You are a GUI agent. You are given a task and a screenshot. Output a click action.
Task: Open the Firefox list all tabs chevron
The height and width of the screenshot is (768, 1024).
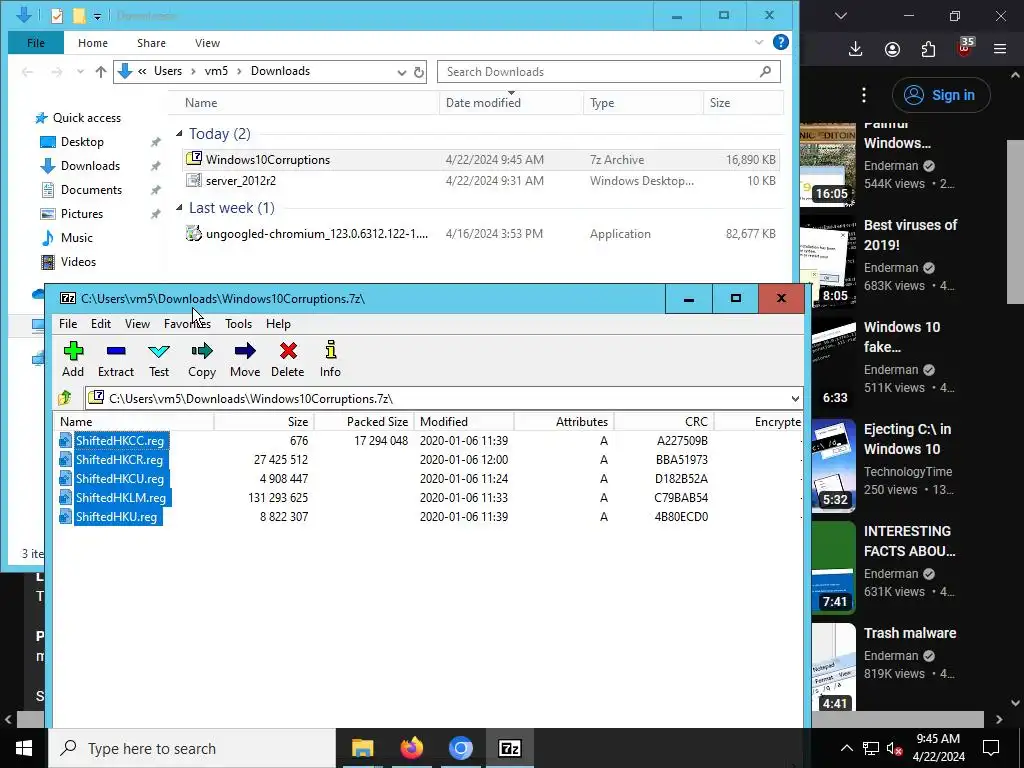click(x=841, y=16)
